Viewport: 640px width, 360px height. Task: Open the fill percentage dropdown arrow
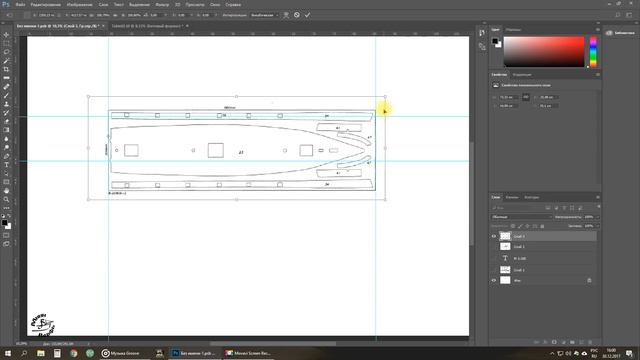pos(598,226)
